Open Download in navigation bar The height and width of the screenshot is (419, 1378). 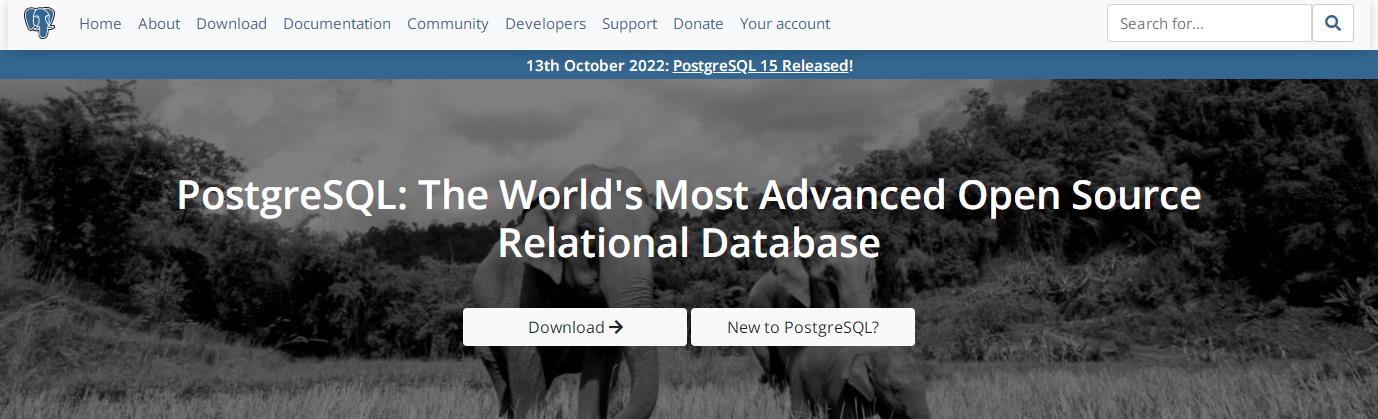232,23
